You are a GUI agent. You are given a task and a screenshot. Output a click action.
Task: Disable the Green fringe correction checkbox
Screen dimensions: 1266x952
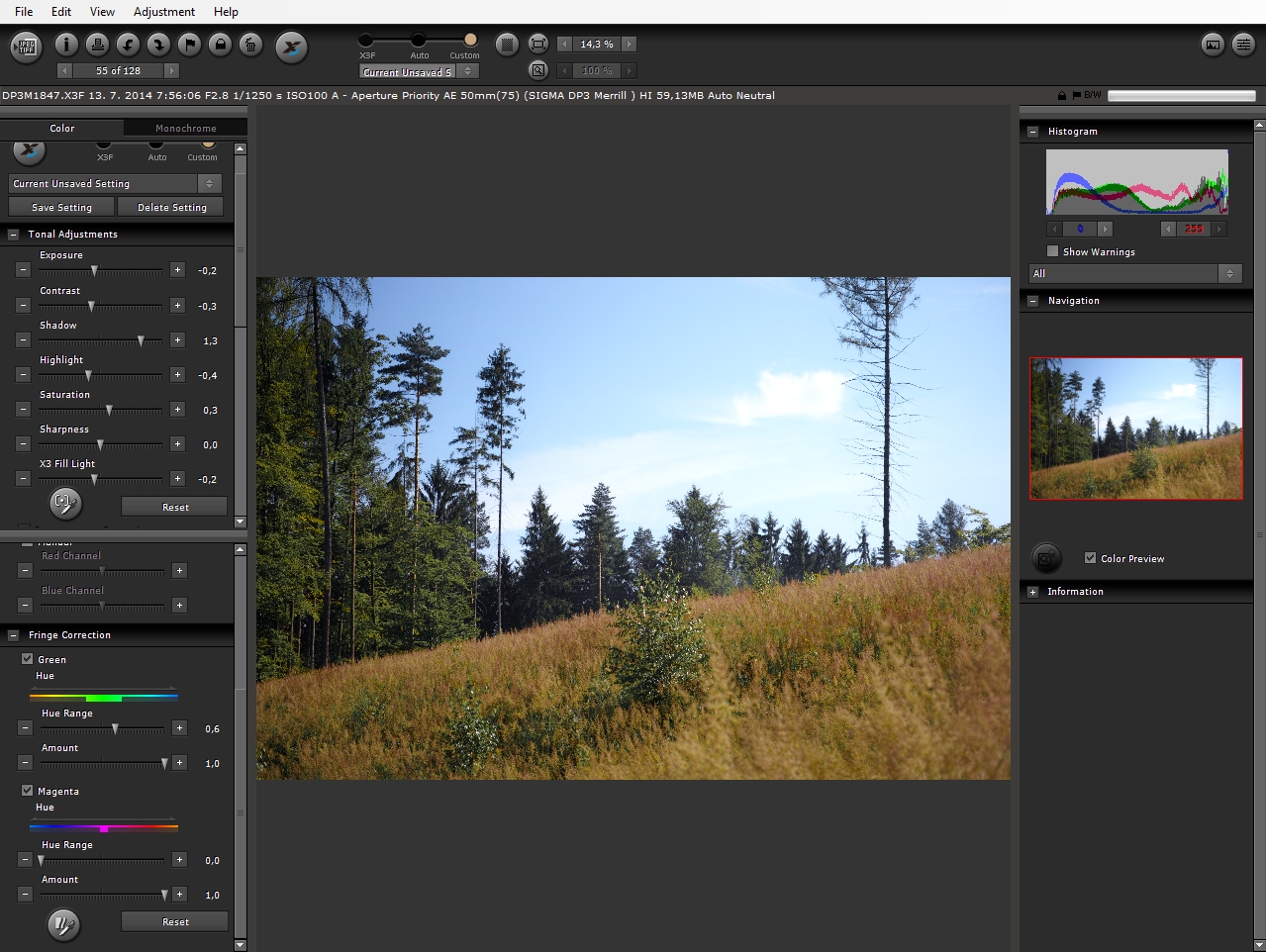28,659
